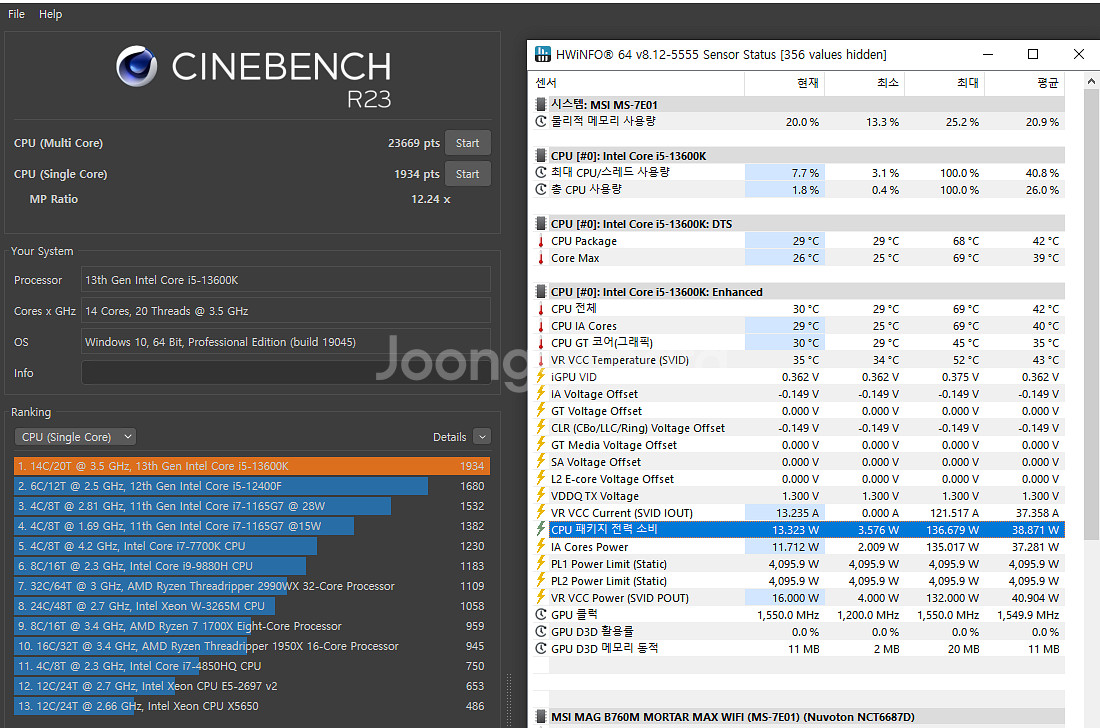
Task: Click thermometer icon beside CPU IA Cores
Action: 541,326
